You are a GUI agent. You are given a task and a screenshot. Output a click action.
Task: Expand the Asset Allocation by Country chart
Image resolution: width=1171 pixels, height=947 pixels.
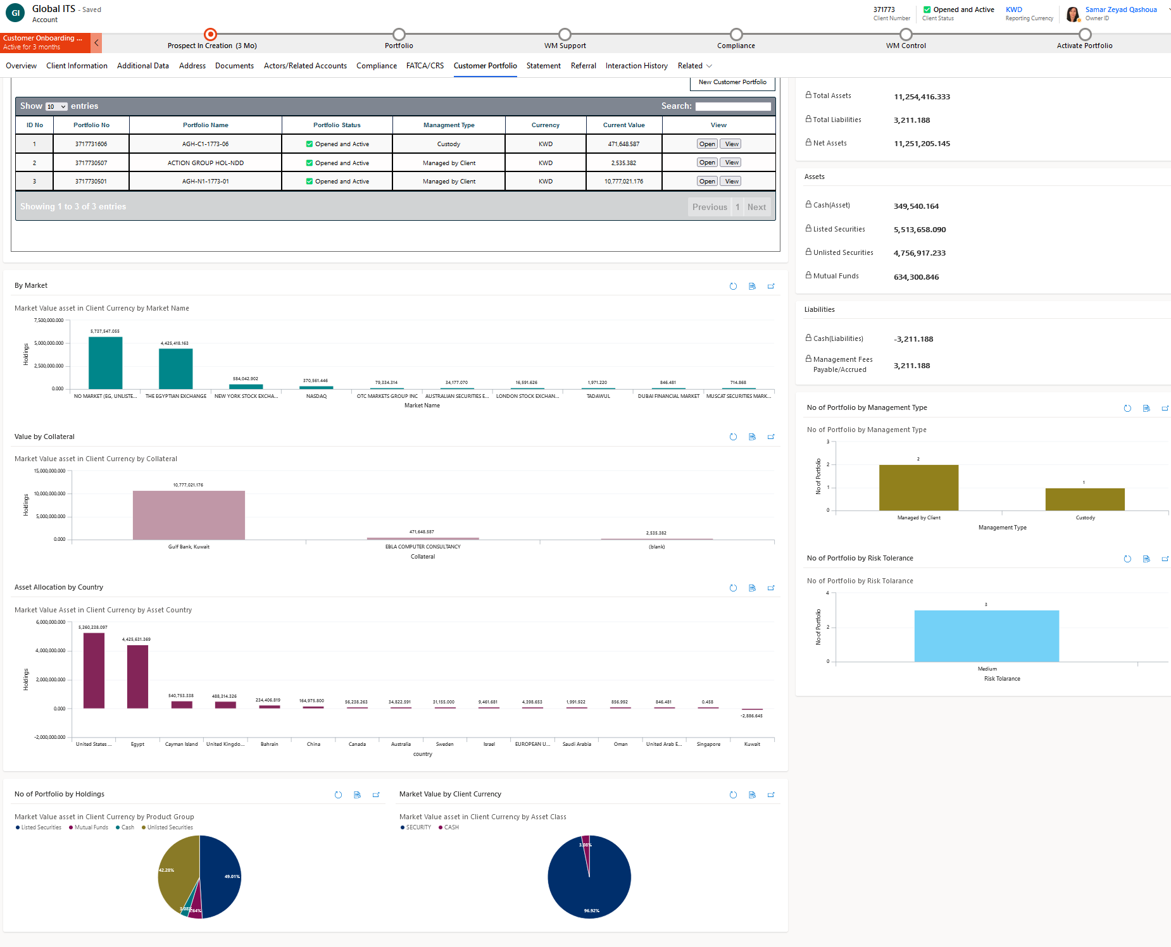771,588
